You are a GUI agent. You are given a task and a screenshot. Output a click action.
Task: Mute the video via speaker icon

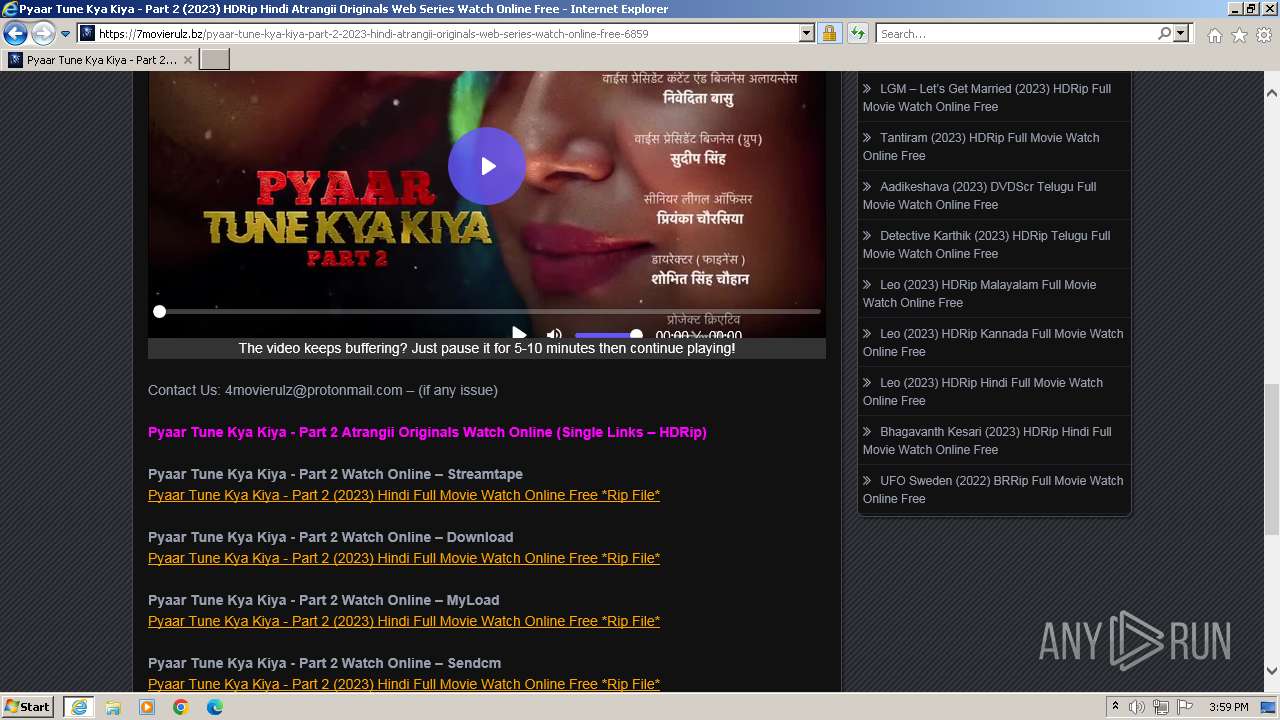[554, 335]
